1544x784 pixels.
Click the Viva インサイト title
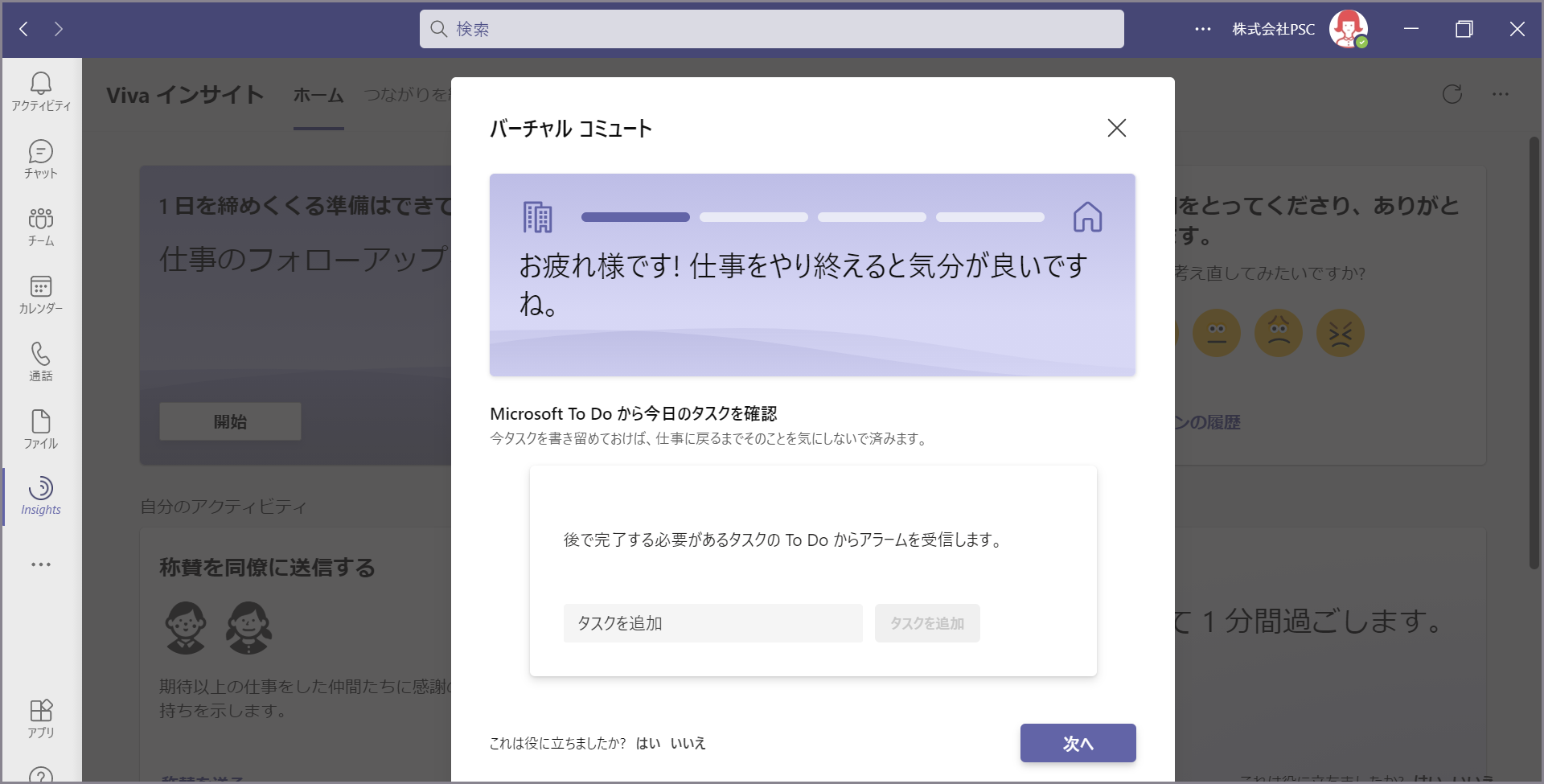click(x=185, y=95)
